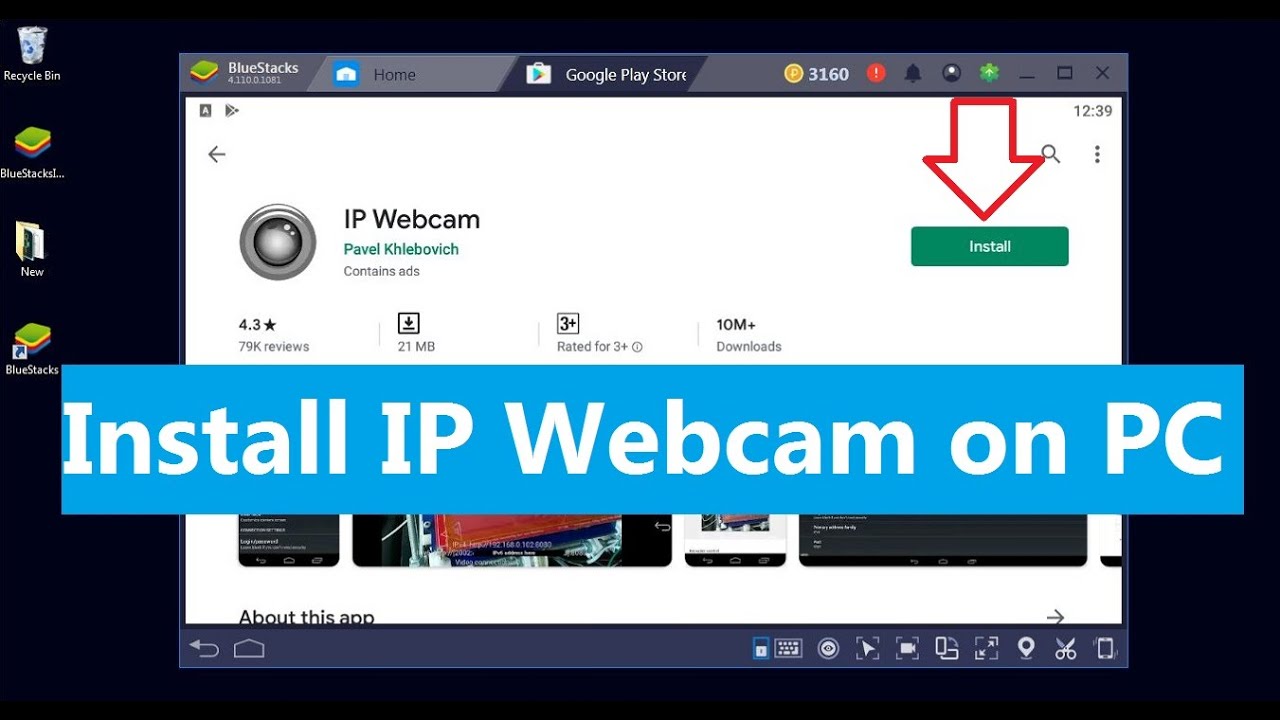The width and height of the screenshot is (1280, 720).
Task: Open the BlueStacks desktop shortcut
Action: pos(32,349)
